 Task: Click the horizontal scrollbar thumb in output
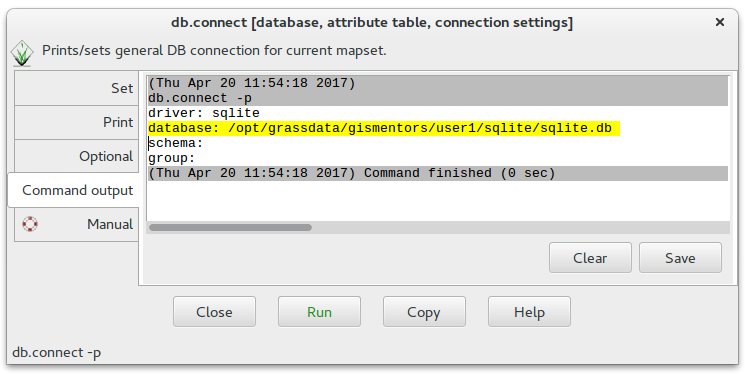tap(230, 227)
